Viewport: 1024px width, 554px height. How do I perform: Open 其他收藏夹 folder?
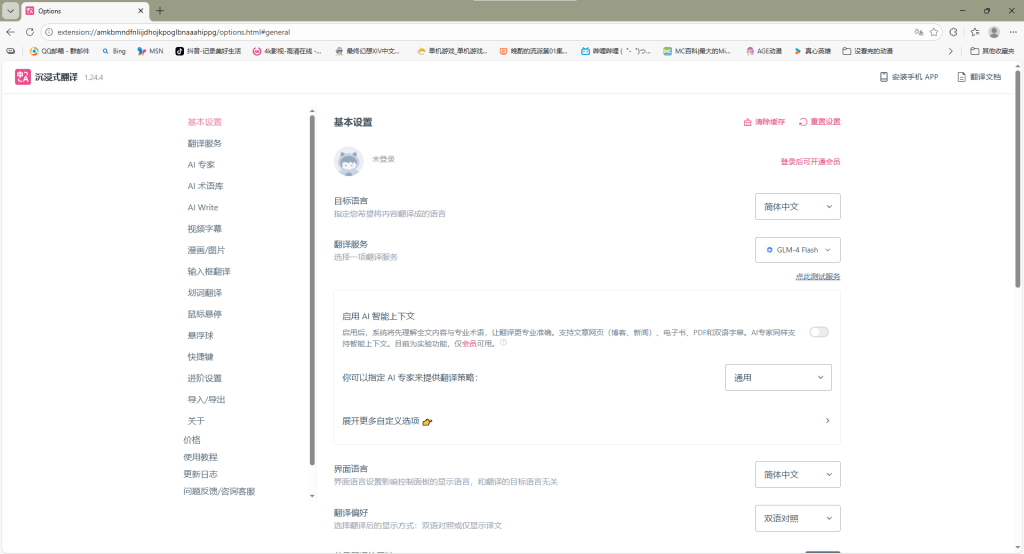[x=992, y=51]
